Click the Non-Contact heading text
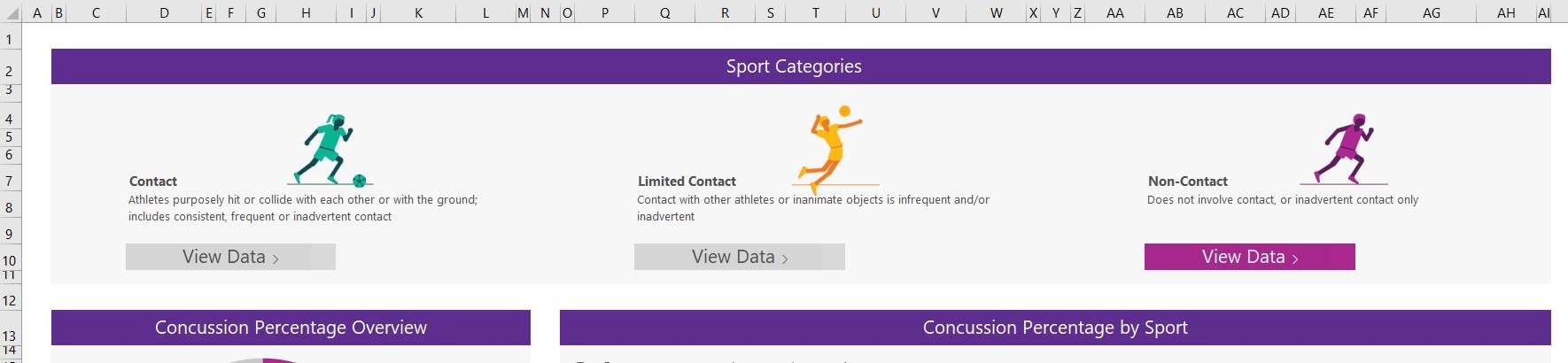 (x=1187, y=181)
